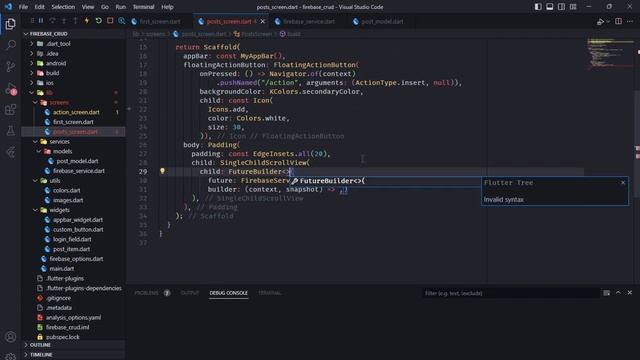This screenshot has width=640, height=360.
Task: Open the widget inspector magnifier icon
Action: coord(122,21)
